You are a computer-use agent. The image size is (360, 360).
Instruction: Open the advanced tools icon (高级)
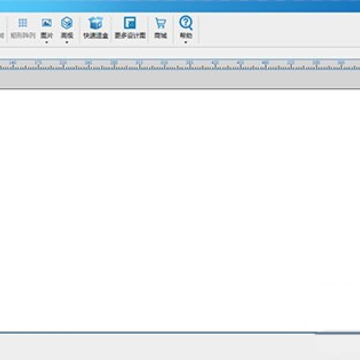[x=67, y=23]
